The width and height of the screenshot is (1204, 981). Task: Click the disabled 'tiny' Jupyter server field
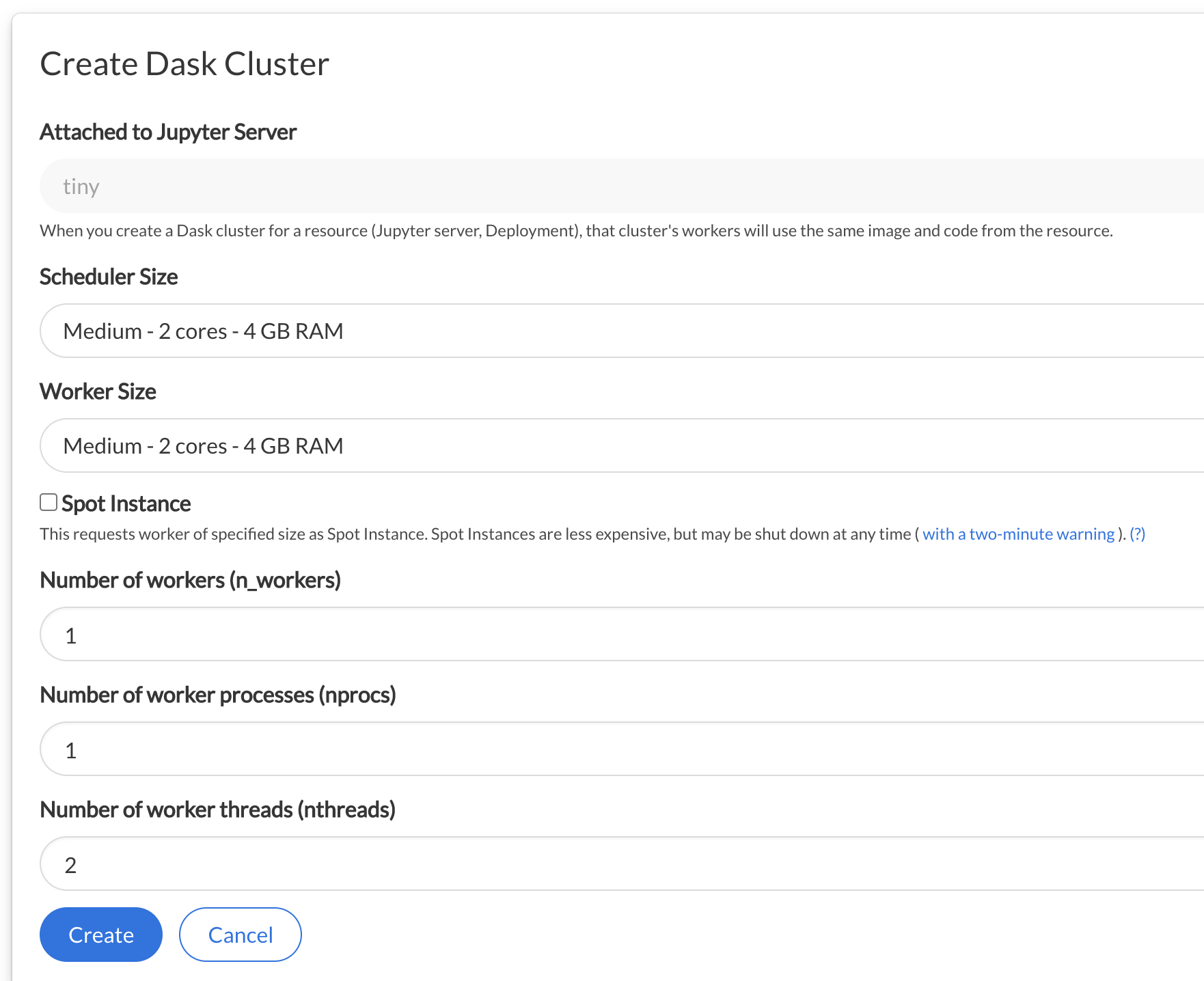point(622,186)
